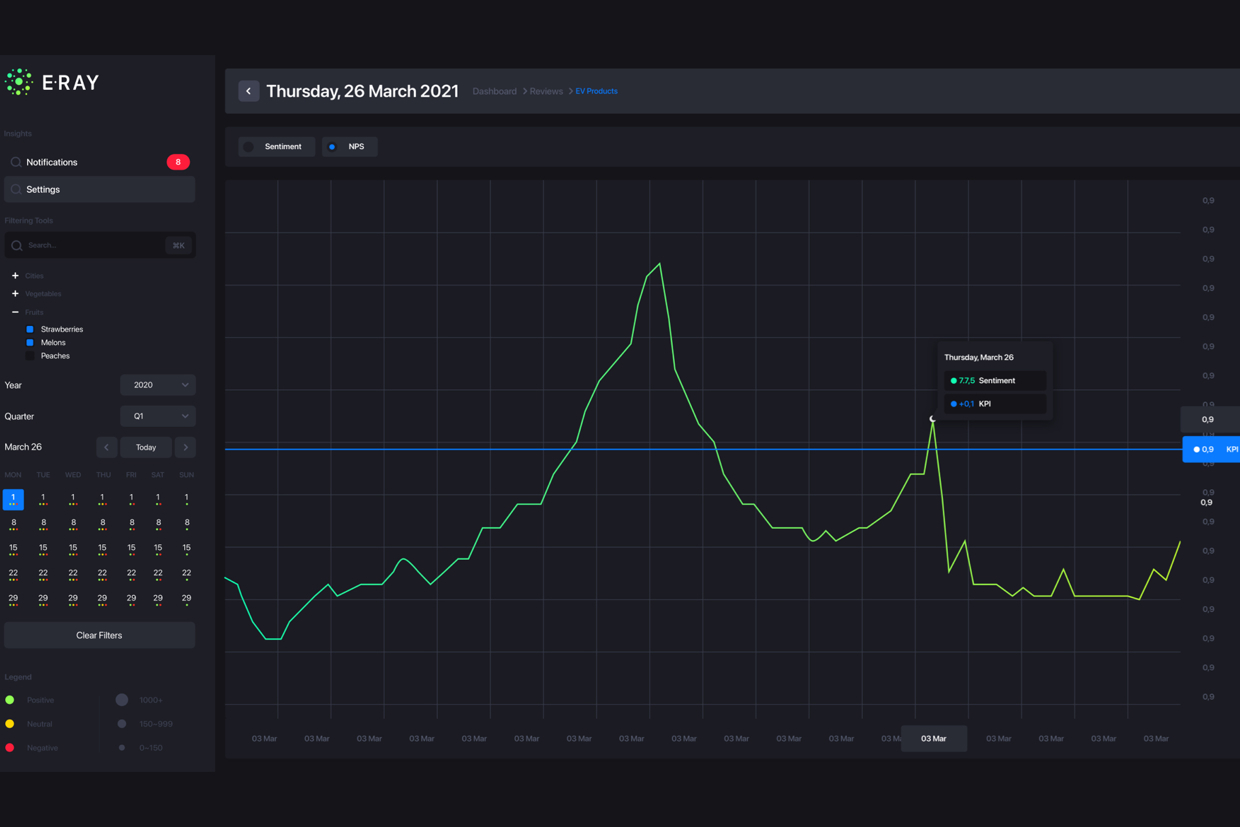The width and height of the screenshot is (1240, 827).
Task: Uncheck the Strawberries filter checkbox
Action: tap(30, 329)
